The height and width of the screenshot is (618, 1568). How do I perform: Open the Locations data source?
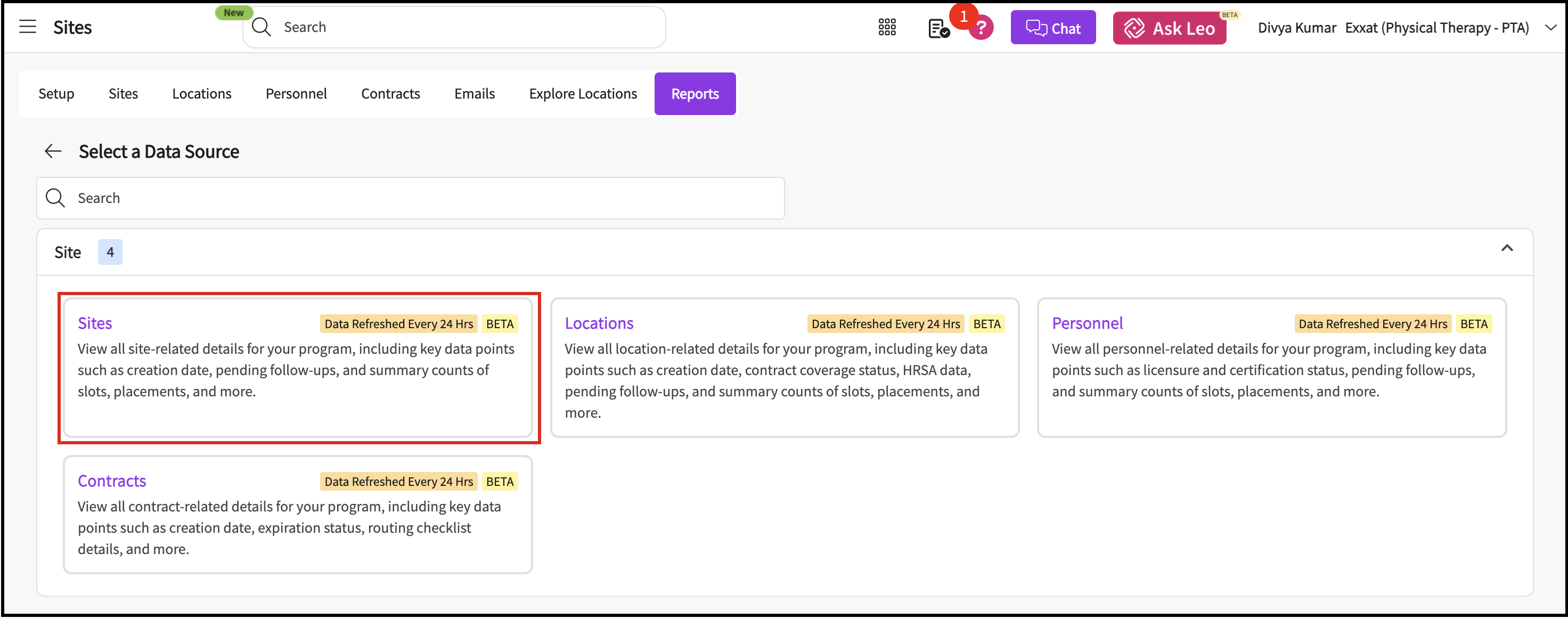pos(784,368)
